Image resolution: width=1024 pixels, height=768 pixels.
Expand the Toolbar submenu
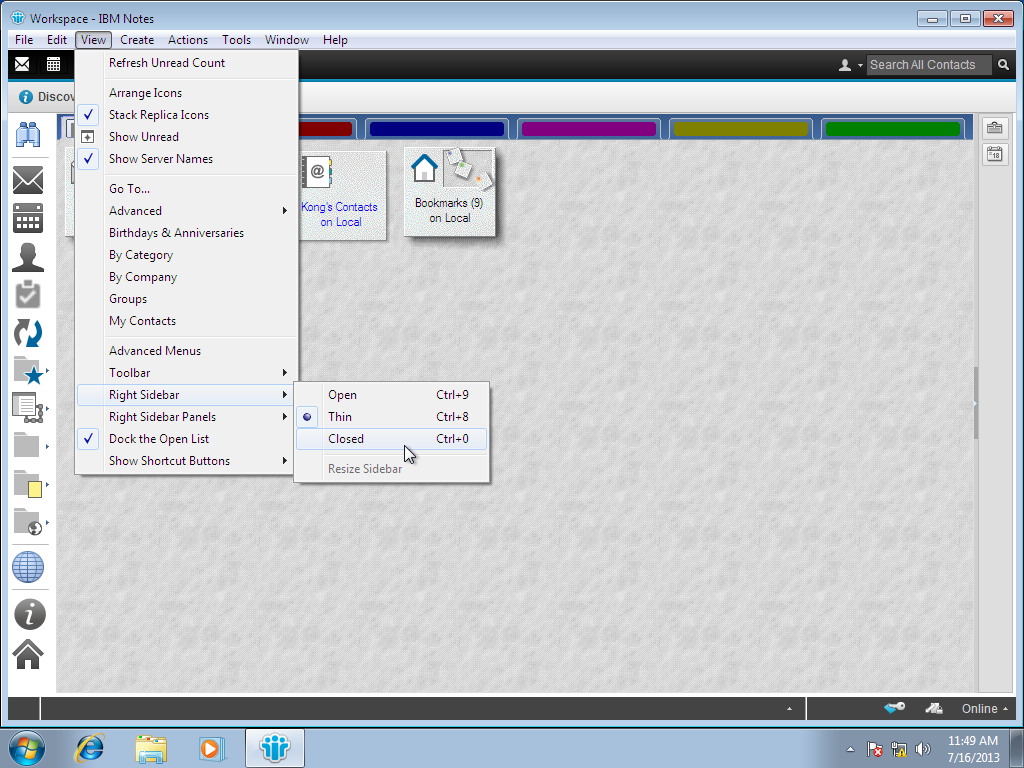[x=186, y=373]
